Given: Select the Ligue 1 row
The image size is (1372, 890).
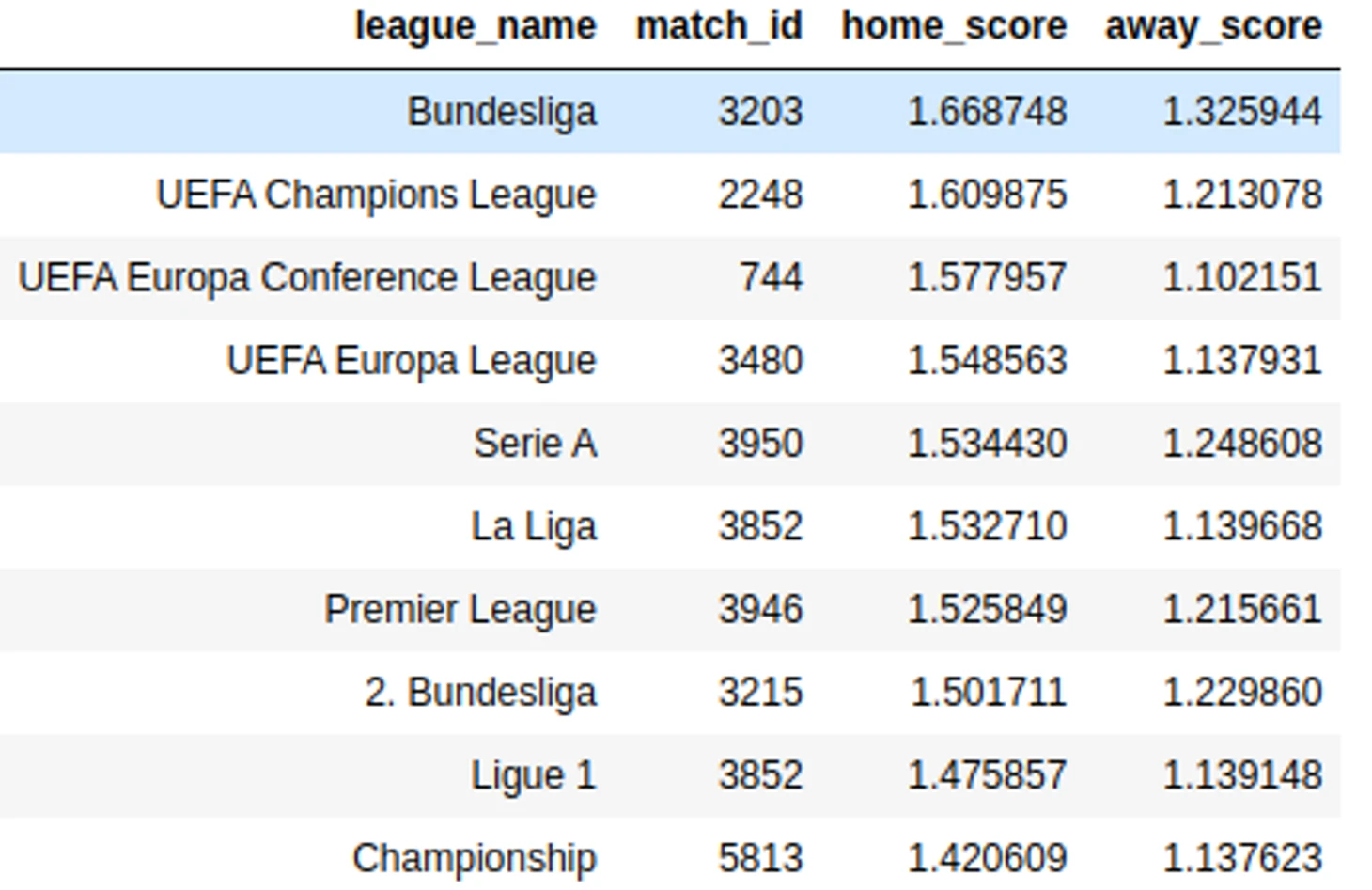Looking at the screenshot, I should click(670, 775).
